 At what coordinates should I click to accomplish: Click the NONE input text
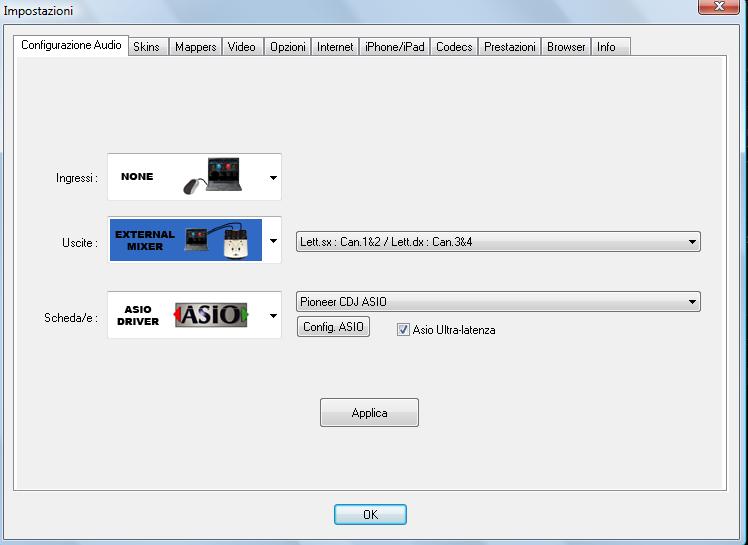[x=137, y=177]
